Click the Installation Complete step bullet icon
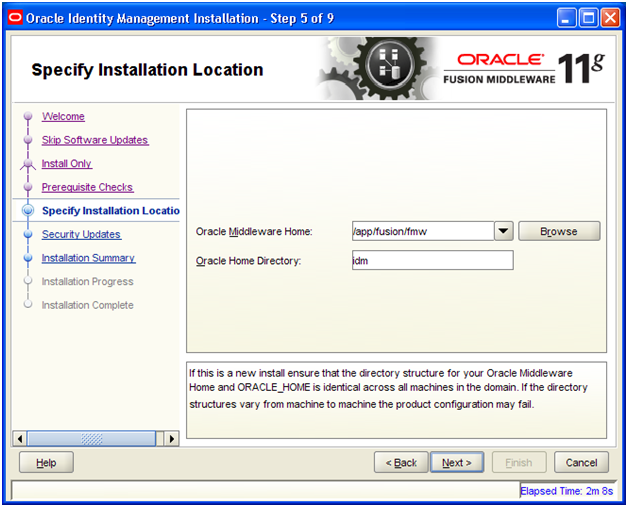628x507 pixels. (x=28, y=304)
